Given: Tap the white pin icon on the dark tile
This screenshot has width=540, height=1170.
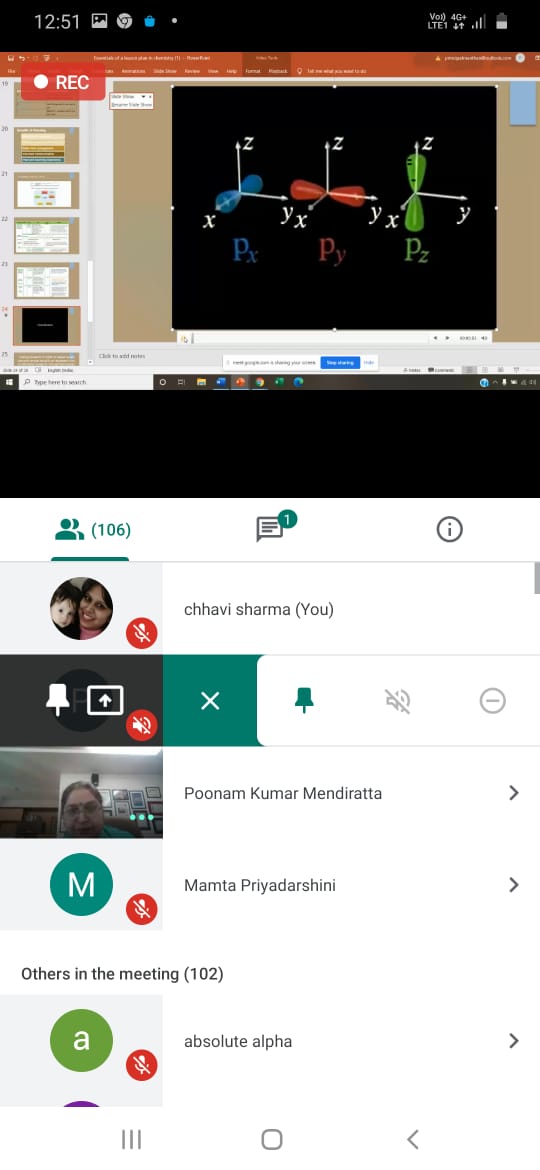Looking at the screenshot, I should [57, 700].
